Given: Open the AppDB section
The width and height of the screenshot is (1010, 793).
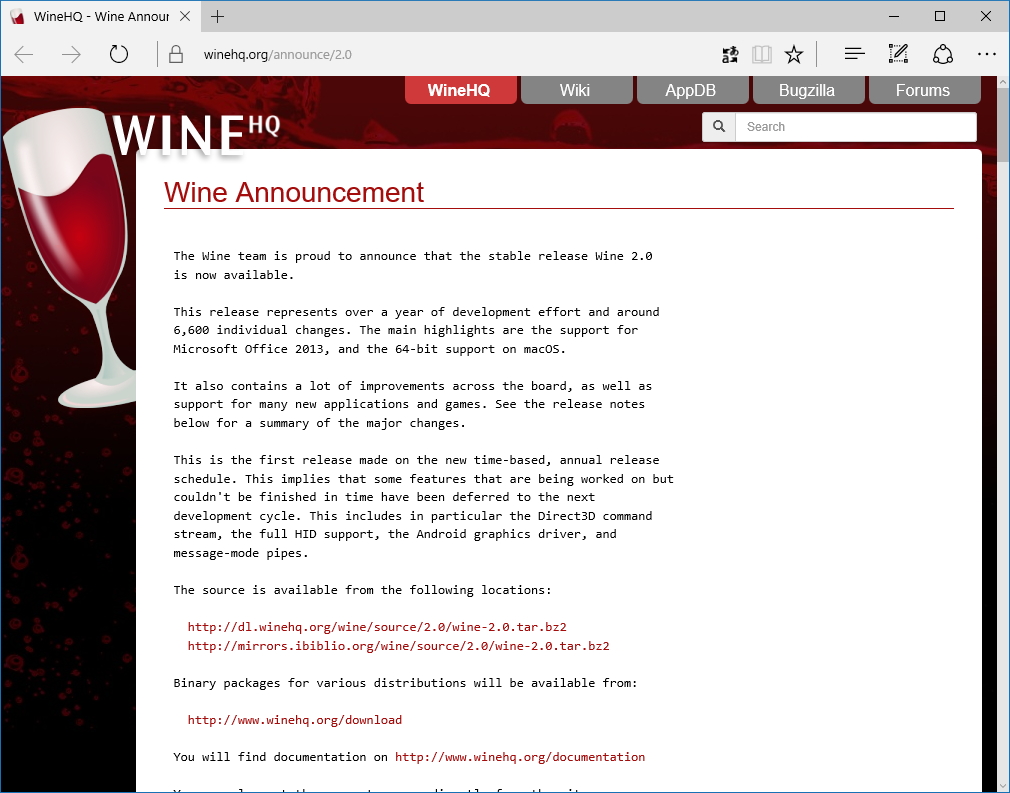Looking at the screenshot, I should click(692, 90).
